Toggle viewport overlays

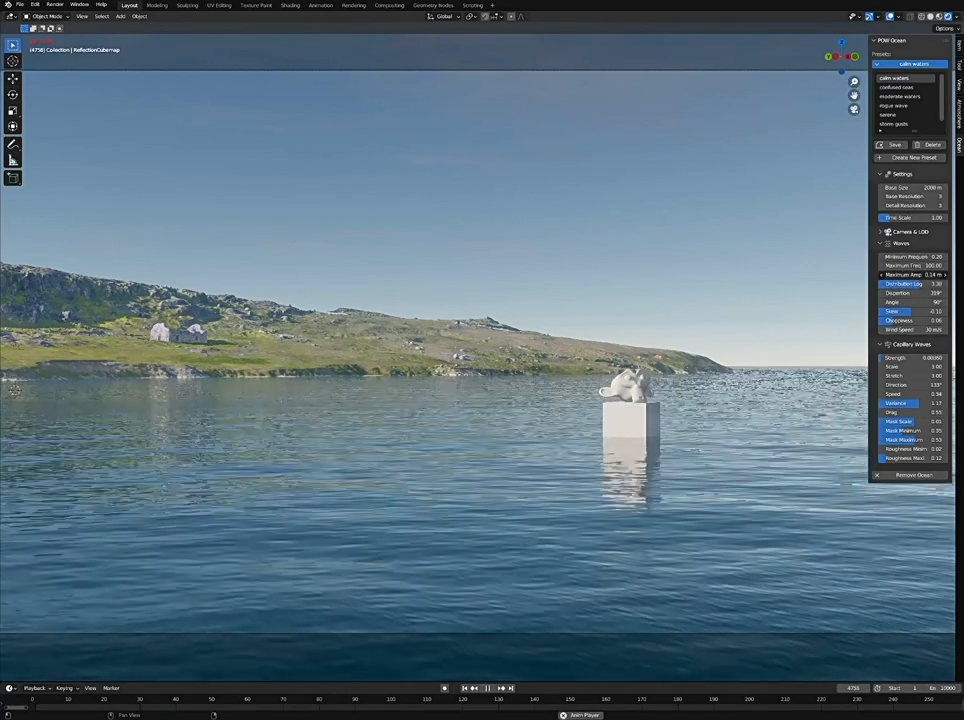click(x=889, y=17)
